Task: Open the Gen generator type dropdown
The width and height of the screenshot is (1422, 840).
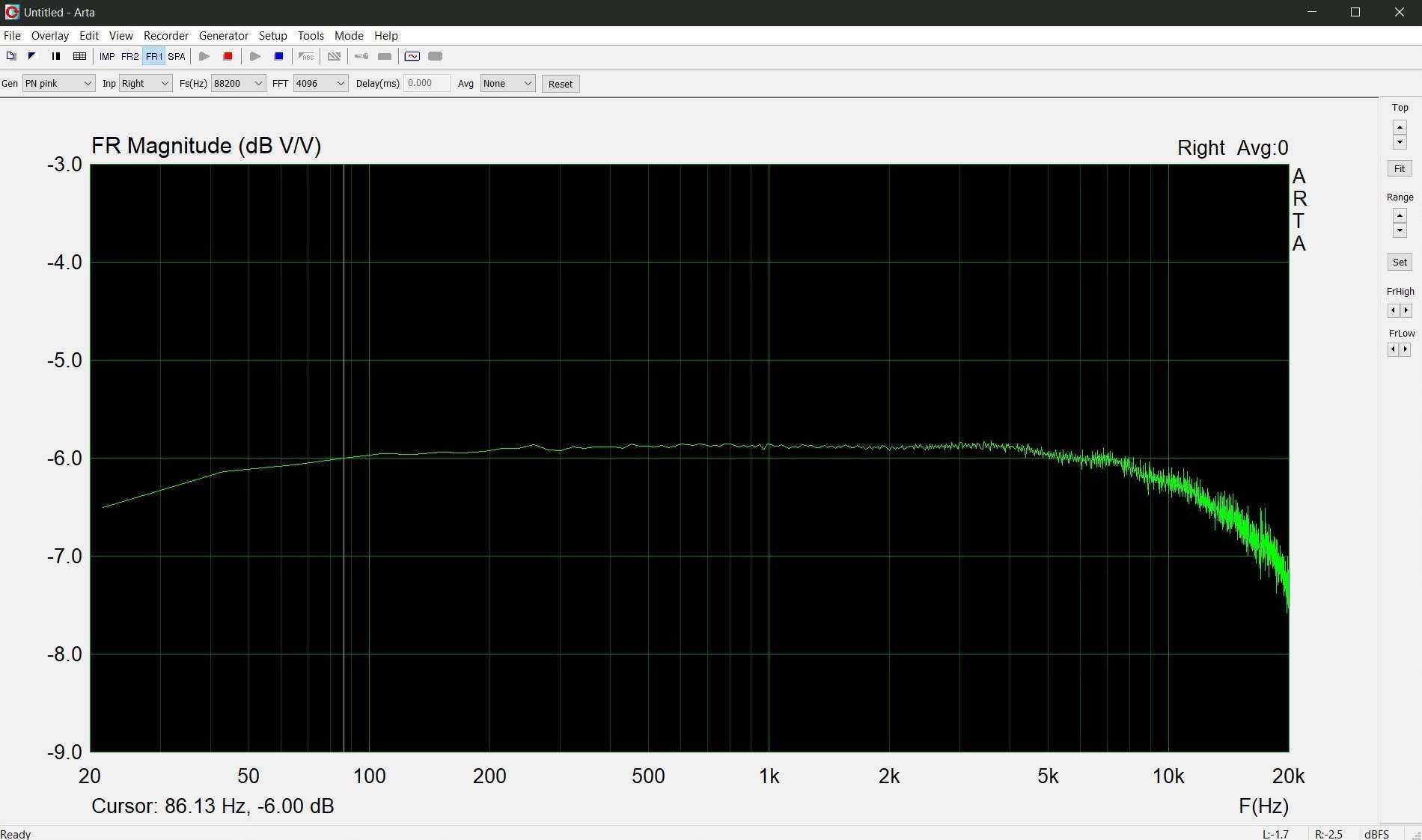Action: (58, 84)
